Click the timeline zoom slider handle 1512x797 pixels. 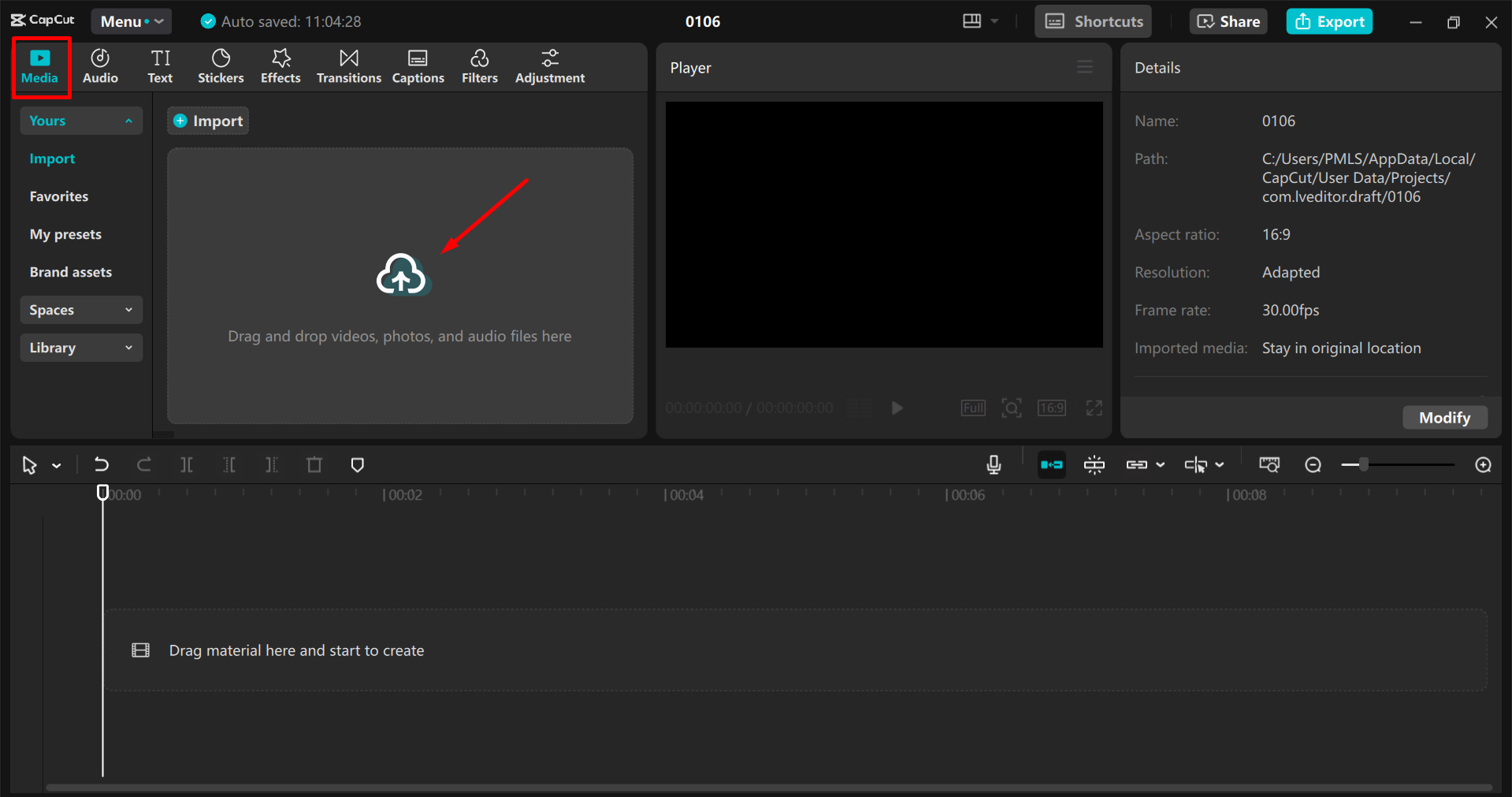[1363, 465]
